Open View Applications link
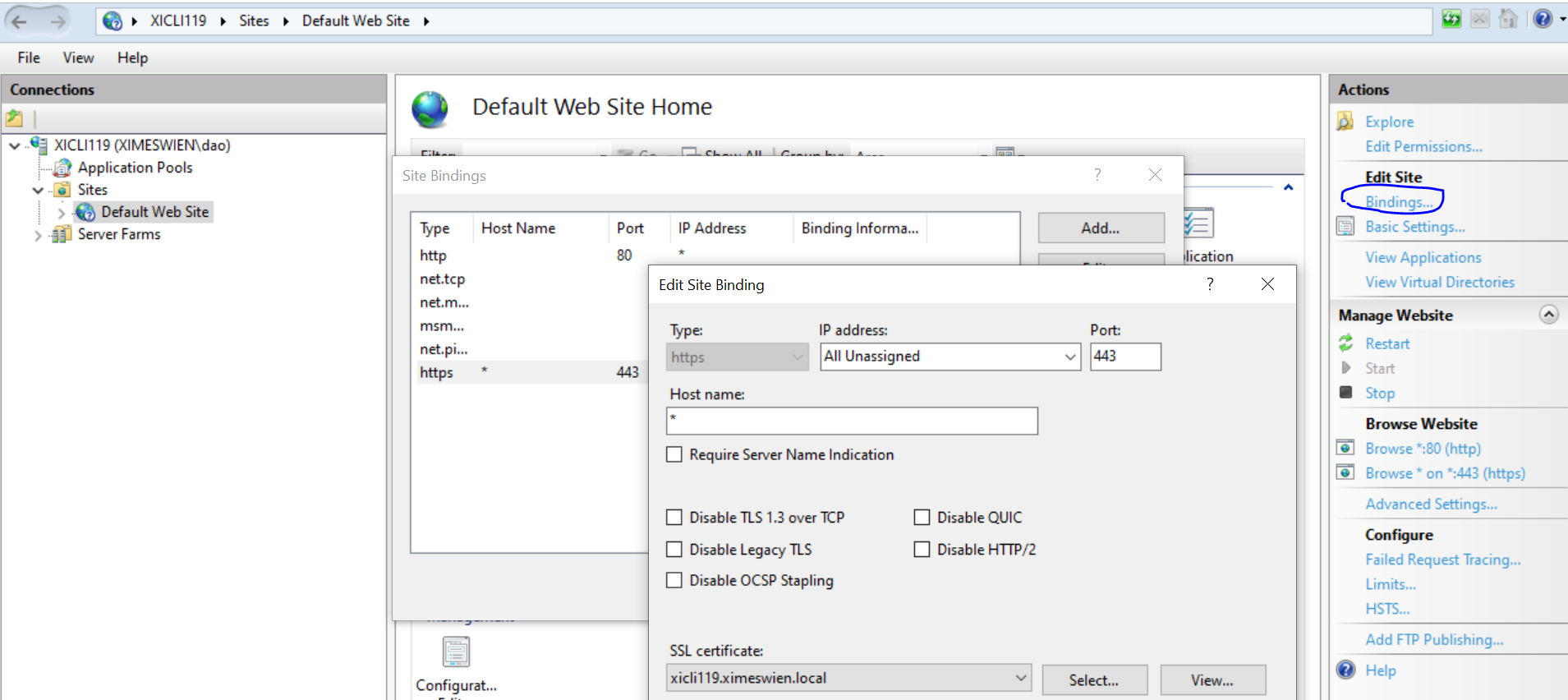Screen dimensions: 1568x700 pyautogui.click(x=1423, y=257)
